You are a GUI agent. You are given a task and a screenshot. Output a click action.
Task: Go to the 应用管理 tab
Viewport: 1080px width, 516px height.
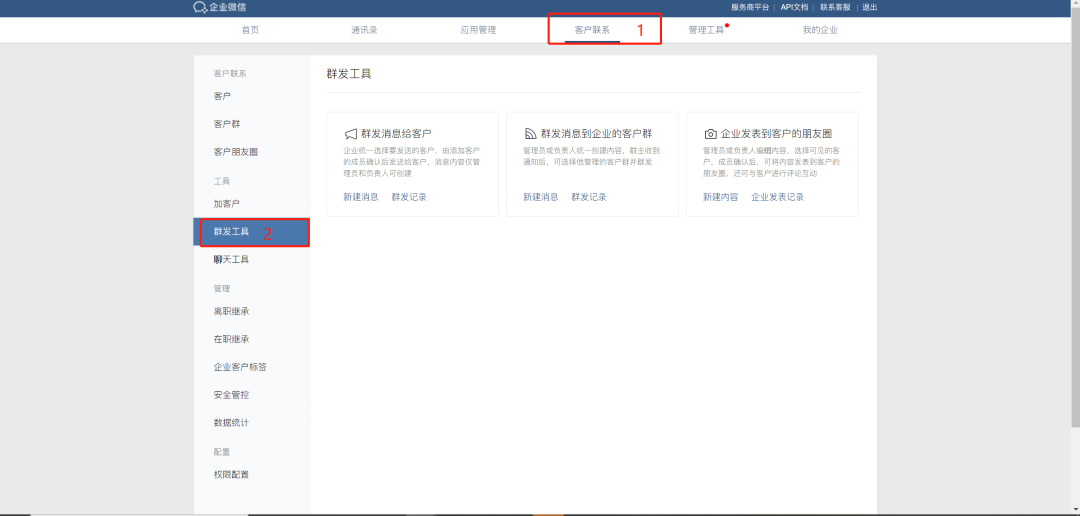coord(478,30)
